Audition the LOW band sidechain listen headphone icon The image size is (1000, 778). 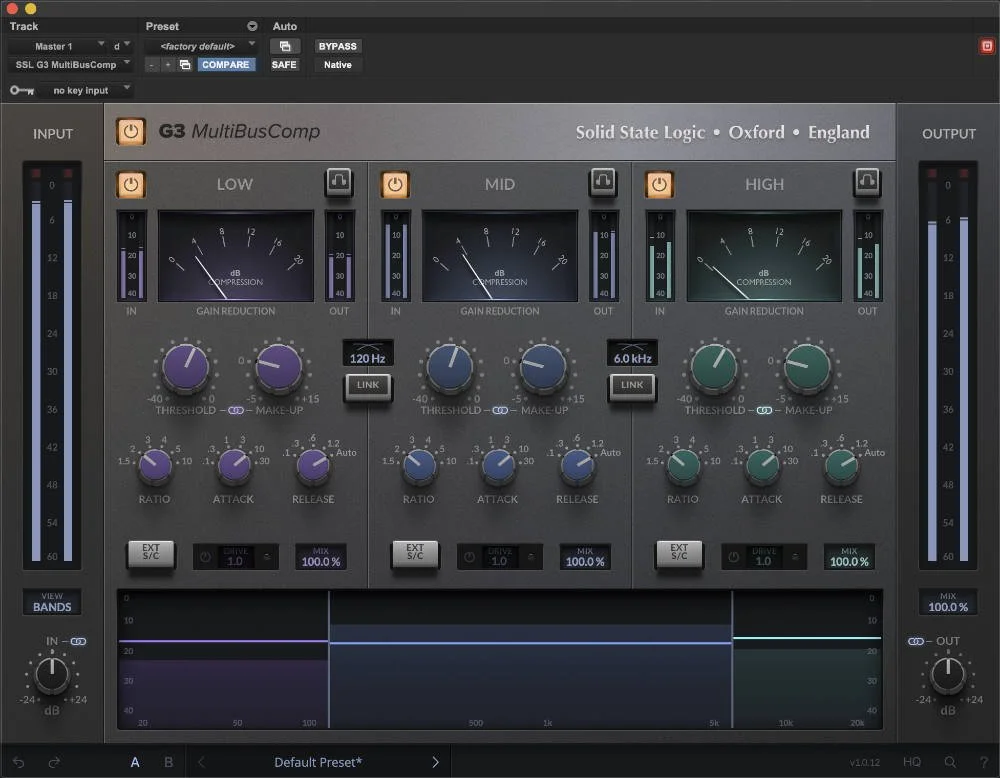click(x=339, y=184)
